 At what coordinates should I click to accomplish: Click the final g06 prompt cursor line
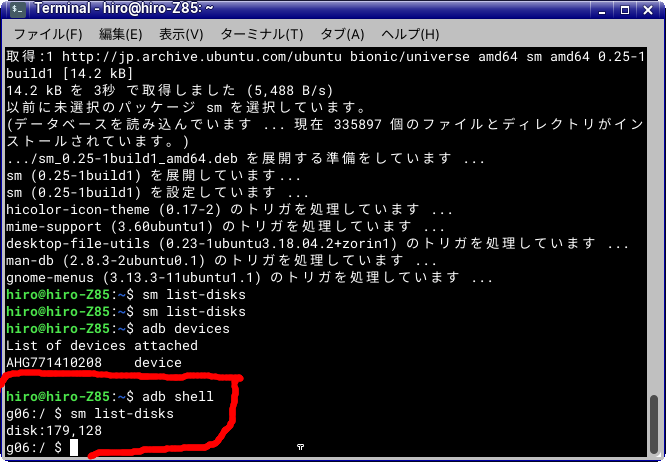[x=42, y=447]
